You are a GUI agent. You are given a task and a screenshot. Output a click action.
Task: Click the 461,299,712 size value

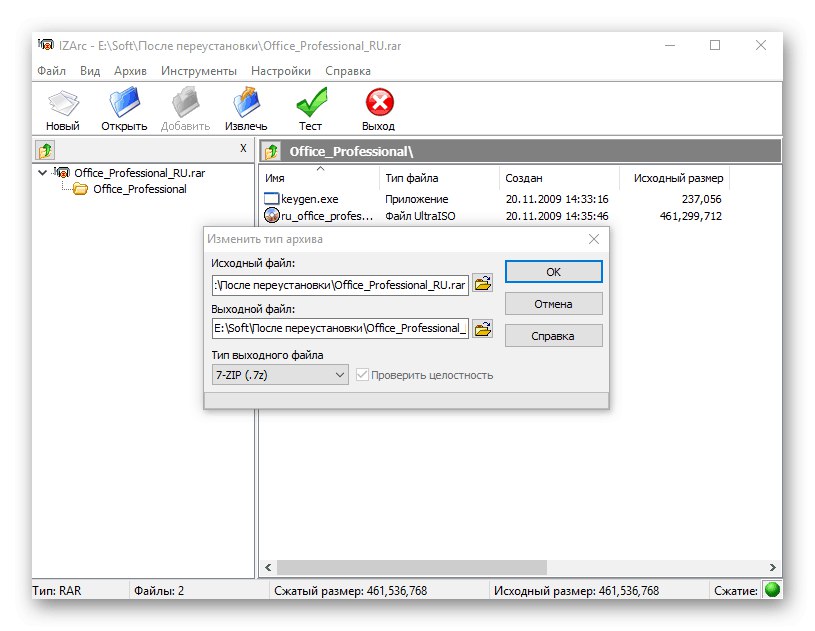click(x=691, y=216)
